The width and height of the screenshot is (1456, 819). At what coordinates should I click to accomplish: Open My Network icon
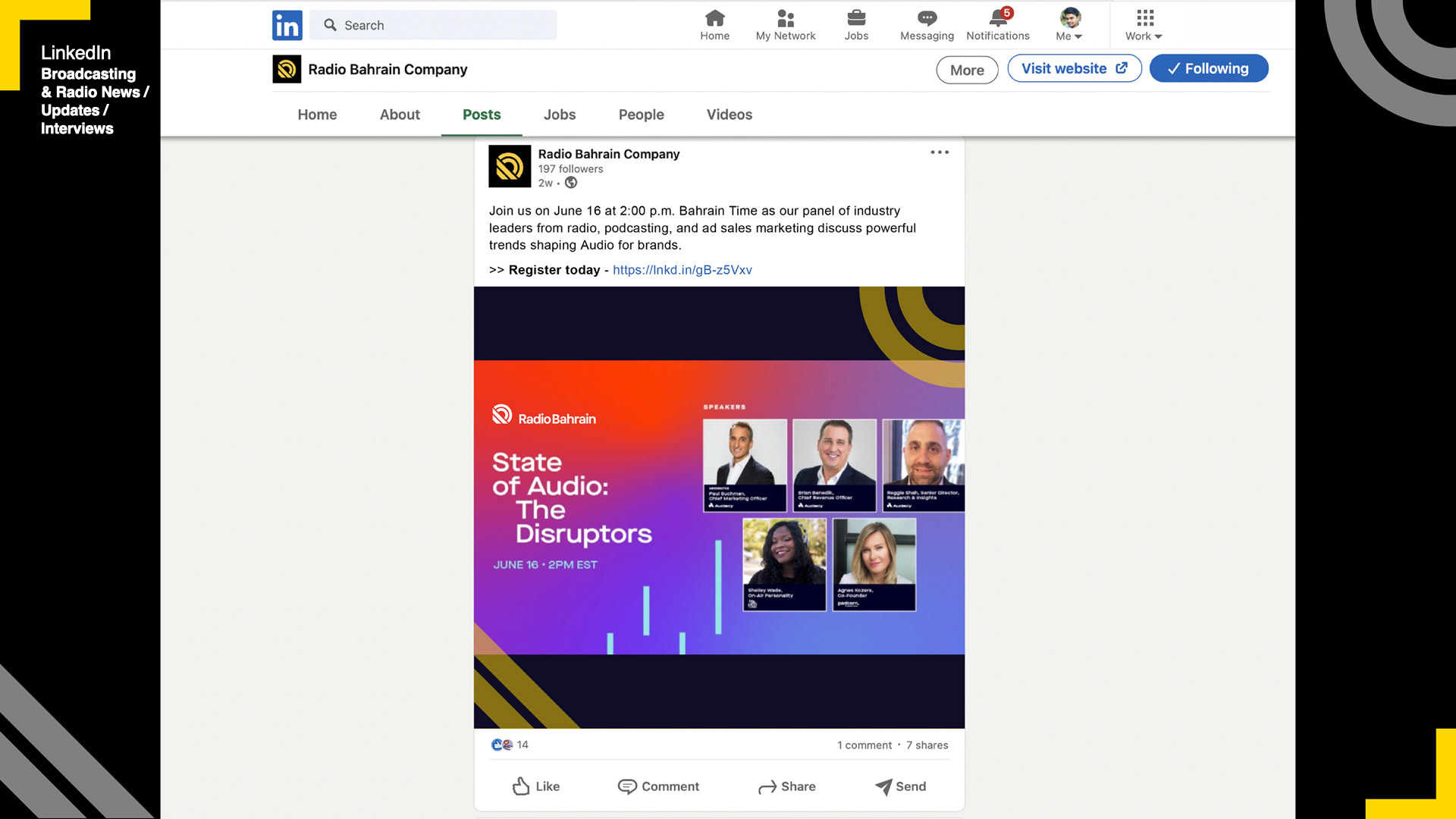(785, 25)
